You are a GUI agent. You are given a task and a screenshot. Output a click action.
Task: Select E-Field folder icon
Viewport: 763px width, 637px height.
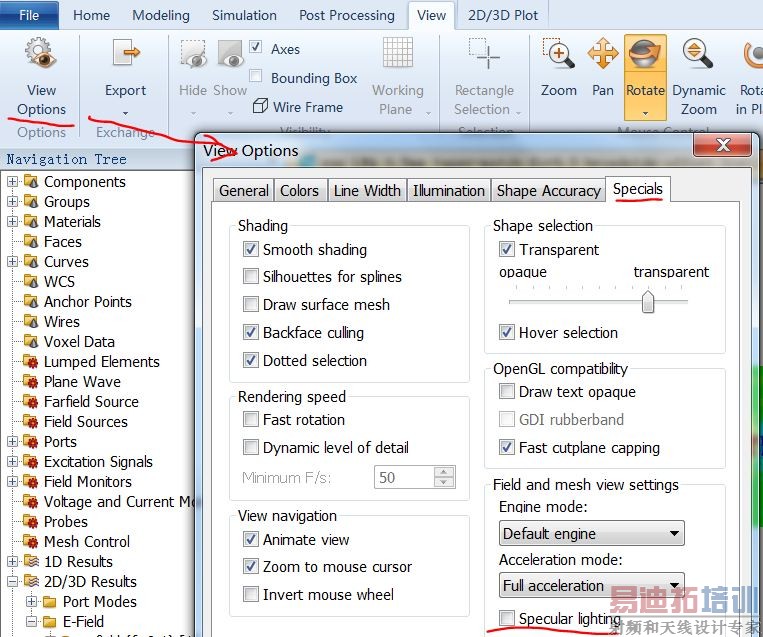pyautogui.click(x=50, y=621)
